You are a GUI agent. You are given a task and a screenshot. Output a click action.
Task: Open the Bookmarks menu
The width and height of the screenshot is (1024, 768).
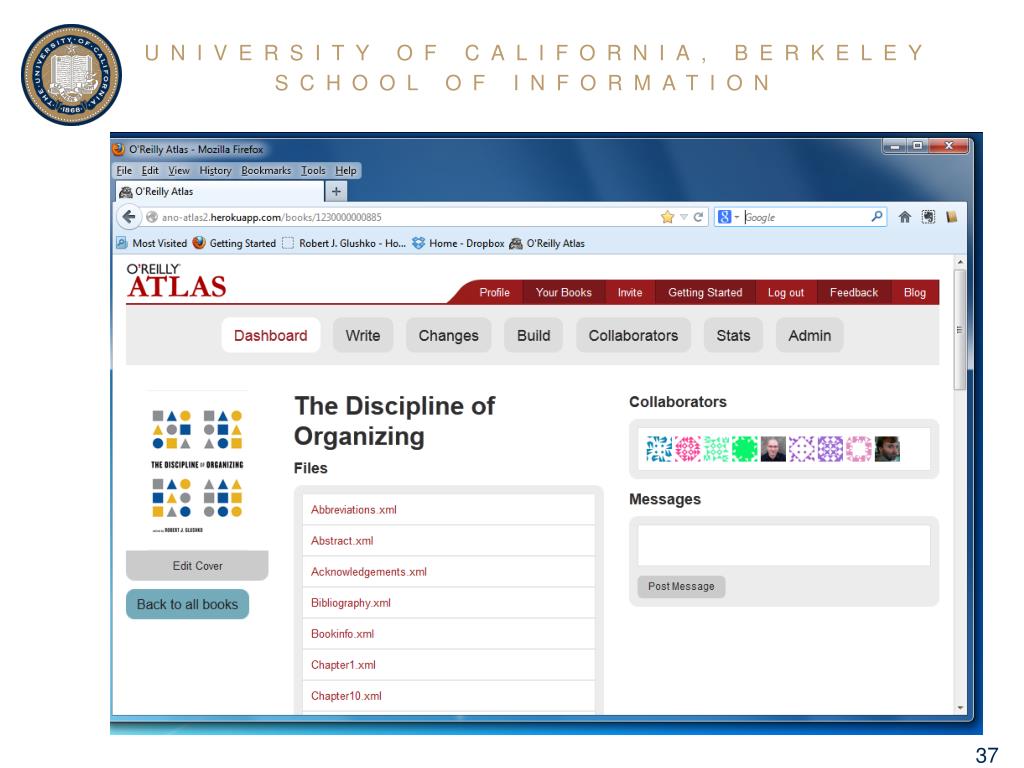(266, 170)
